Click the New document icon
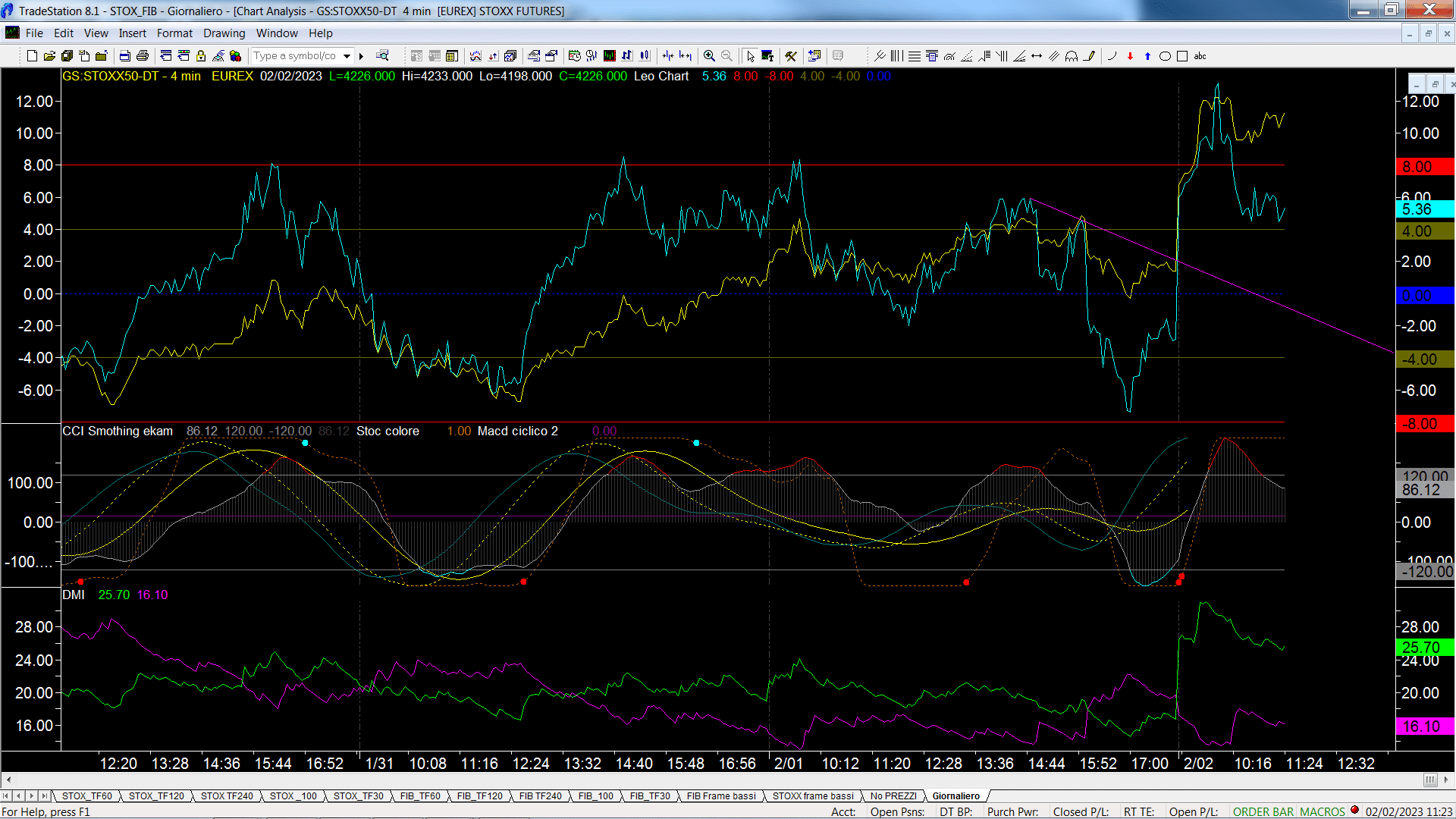This screenshot has width=1456, height=819. [32, 55]
